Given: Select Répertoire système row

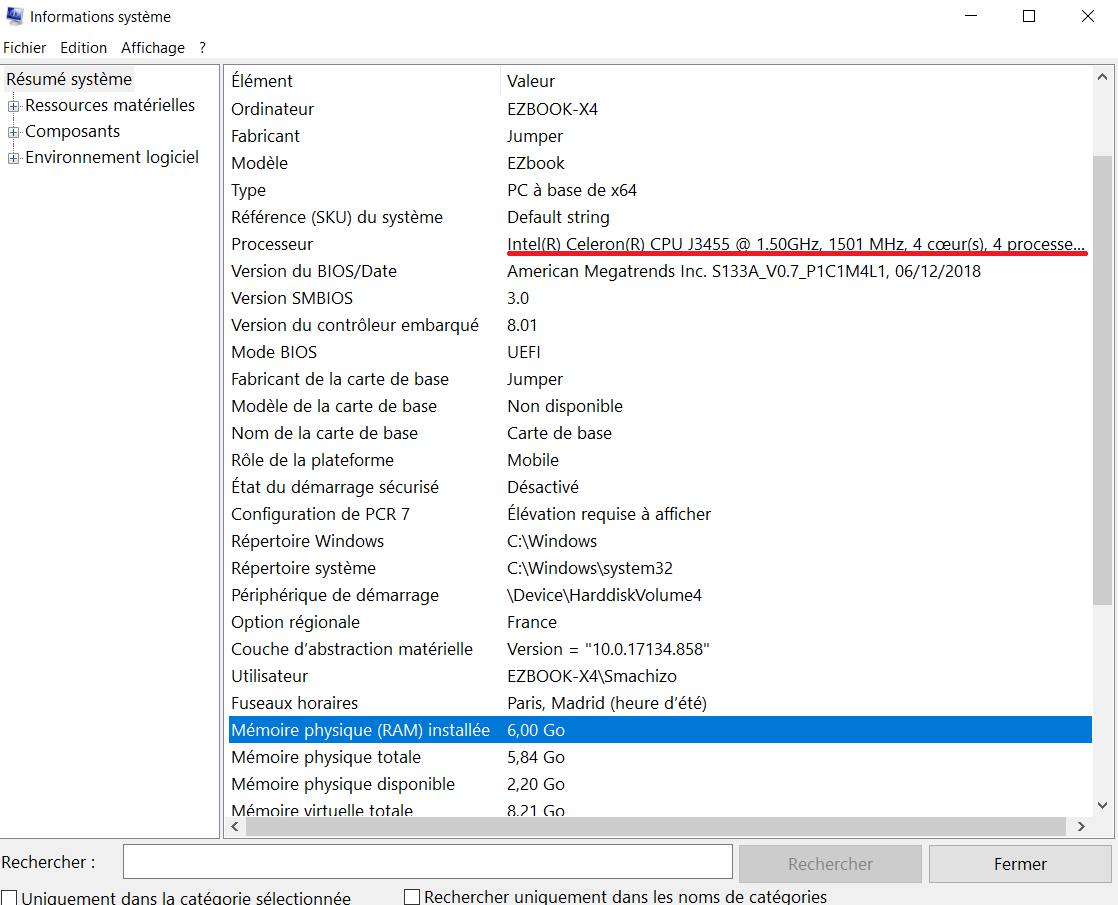Looking at the screenshot, I should point(660,569).
